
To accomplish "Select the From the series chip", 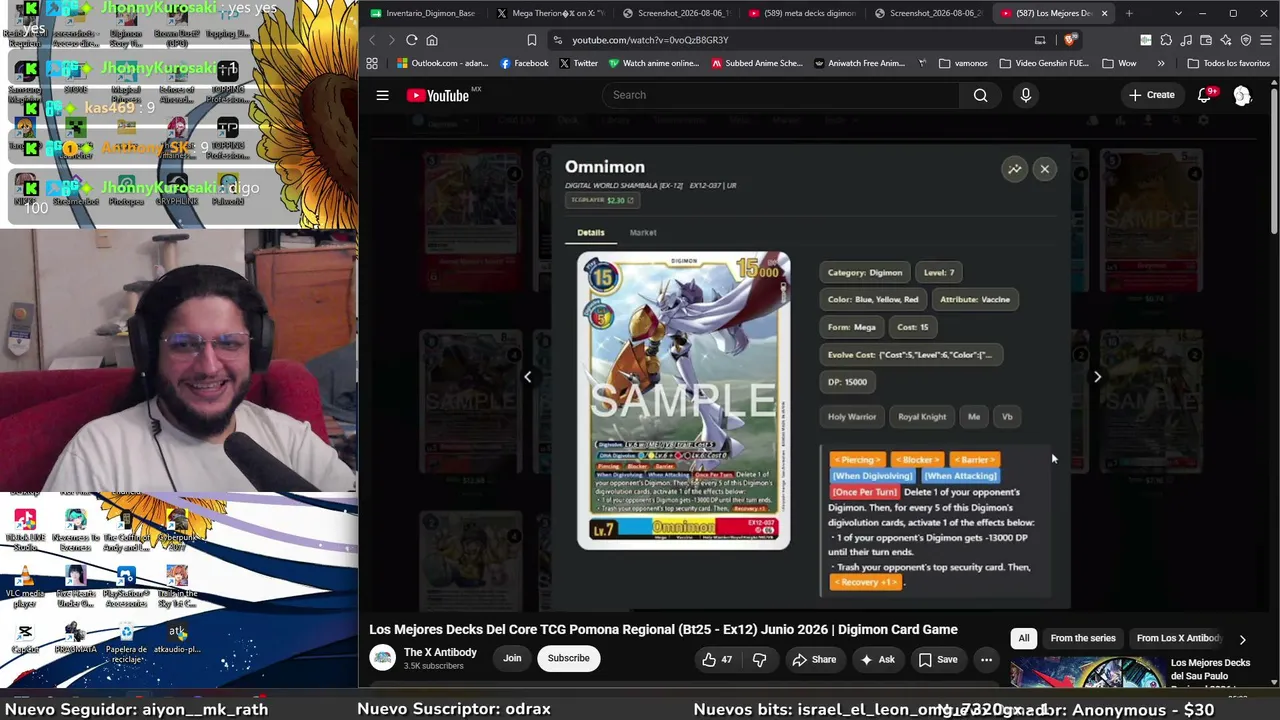I will [x=1083, y=638].
